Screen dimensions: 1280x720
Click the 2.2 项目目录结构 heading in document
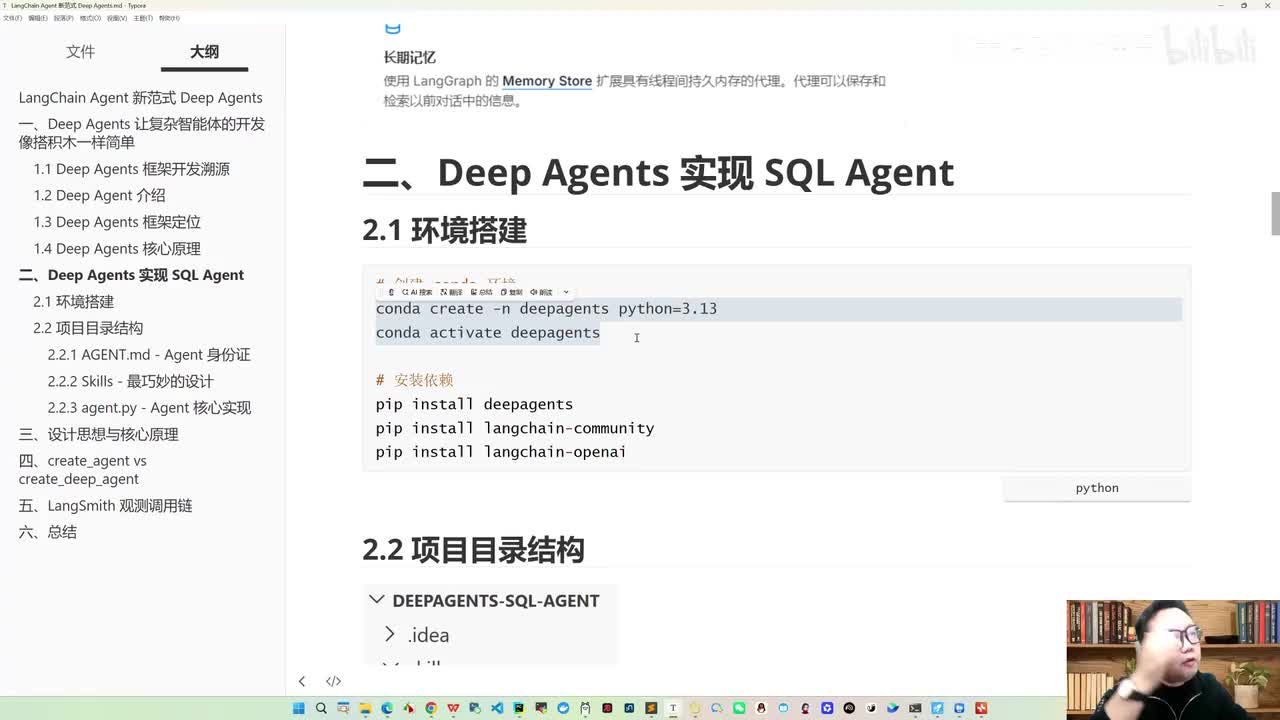[x=473, y=550]
